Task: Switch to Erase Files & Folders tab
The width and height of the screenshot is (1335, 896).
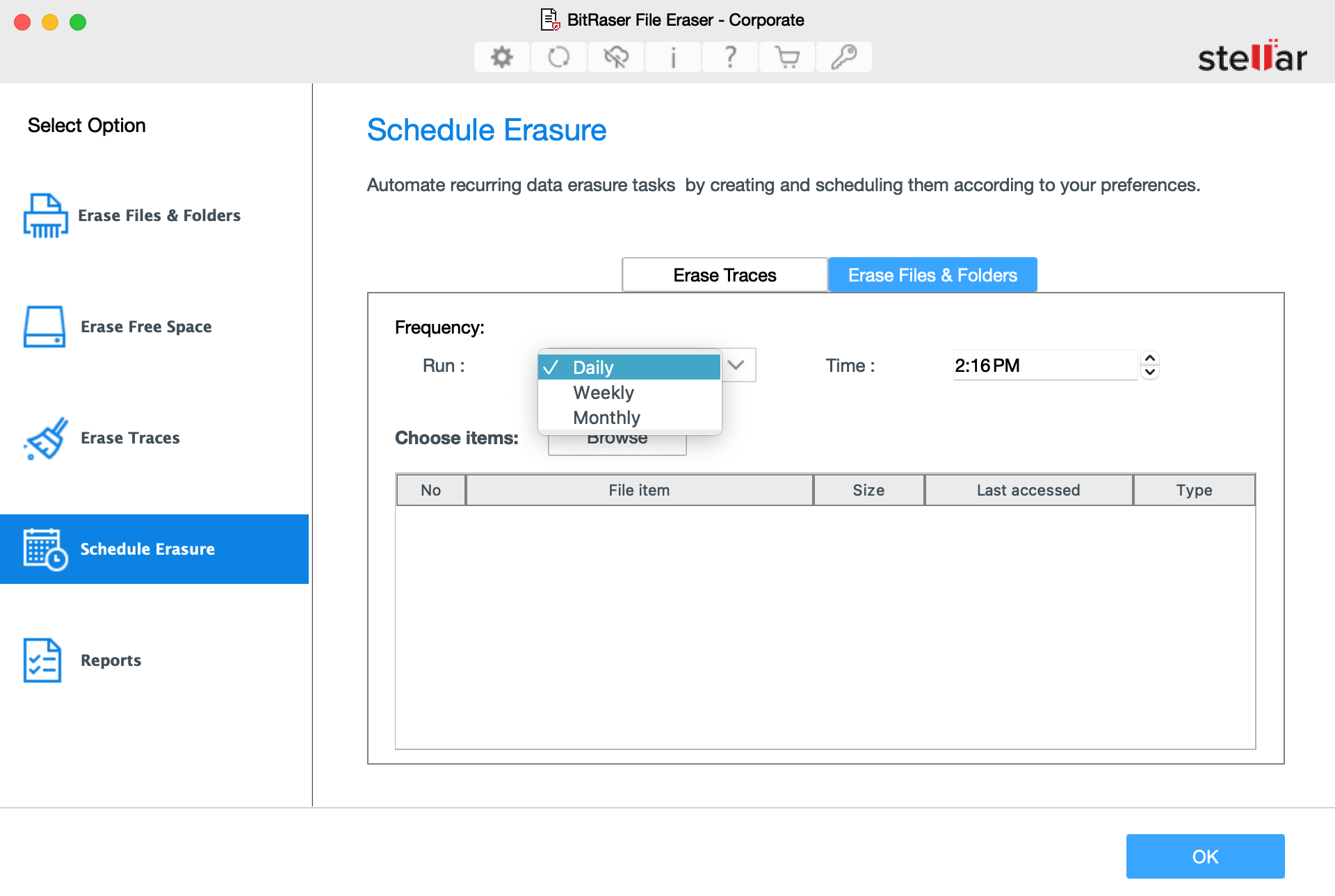Action: point(932,275)
